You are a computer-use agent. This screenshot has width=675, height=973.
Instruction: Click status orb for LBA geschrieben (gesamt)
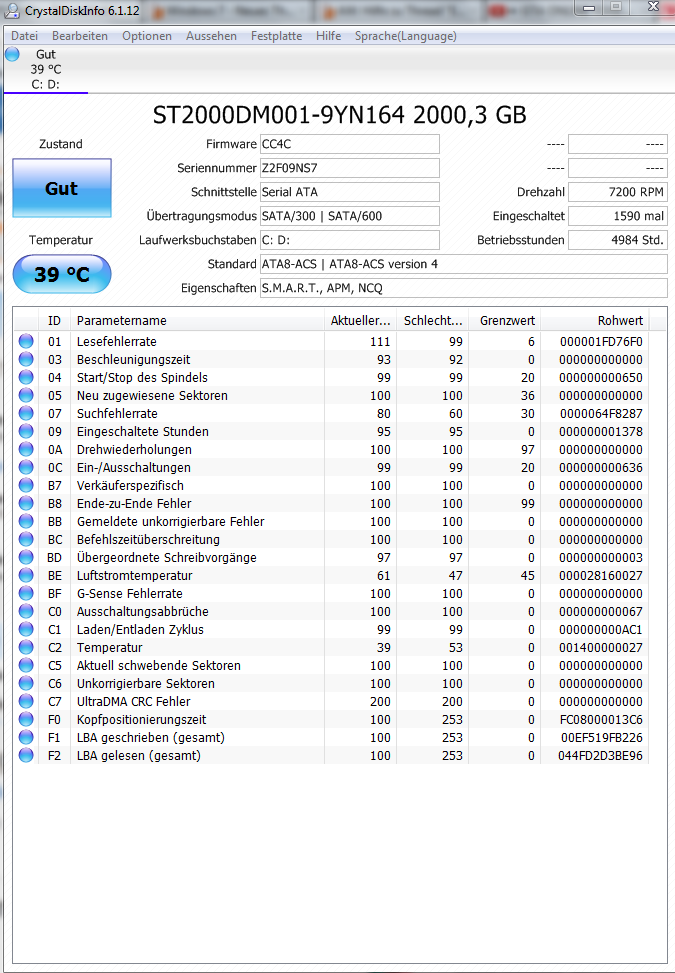tap(26, 737)
